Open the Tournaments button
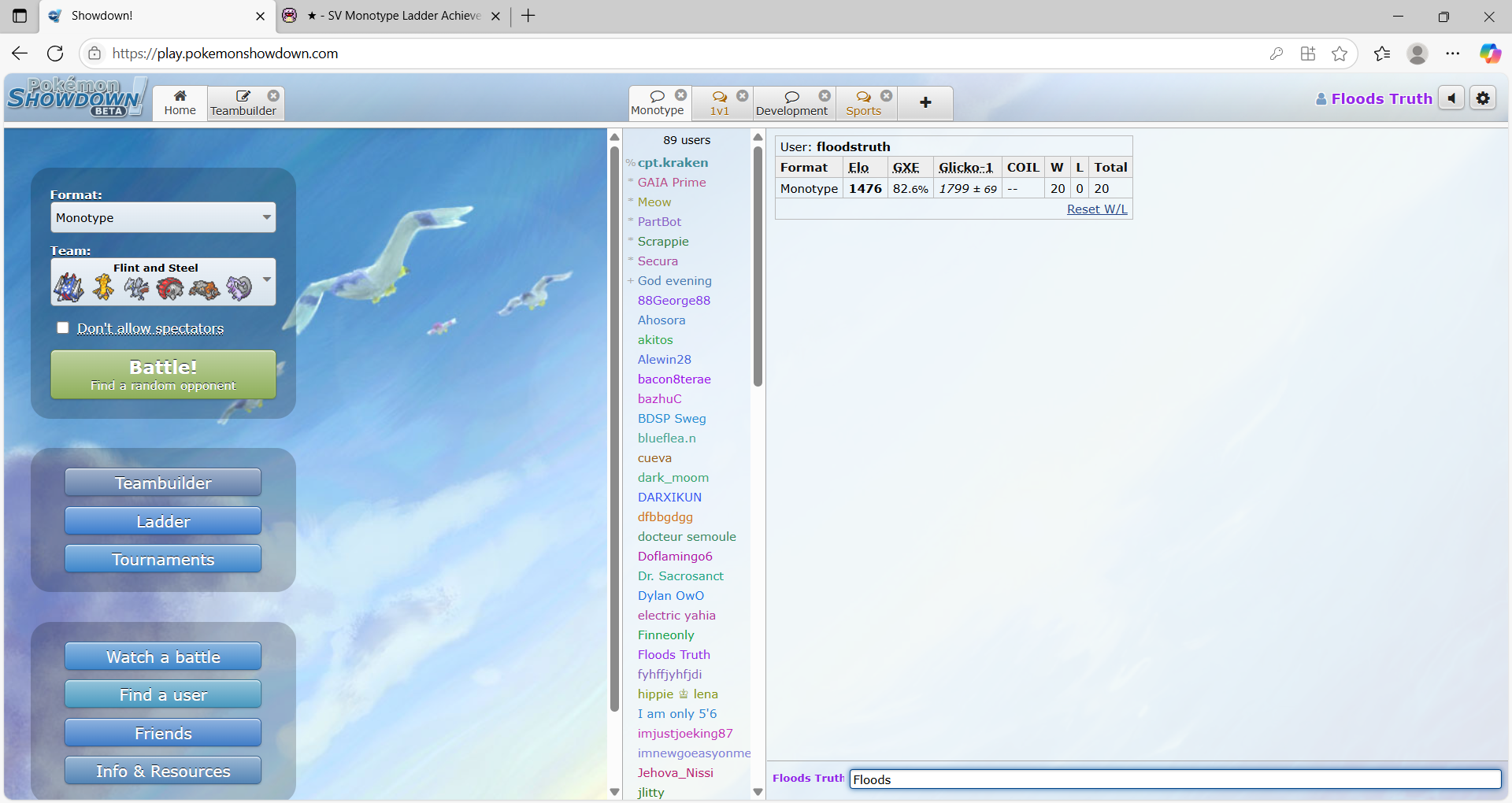 (x=163, y=559)
